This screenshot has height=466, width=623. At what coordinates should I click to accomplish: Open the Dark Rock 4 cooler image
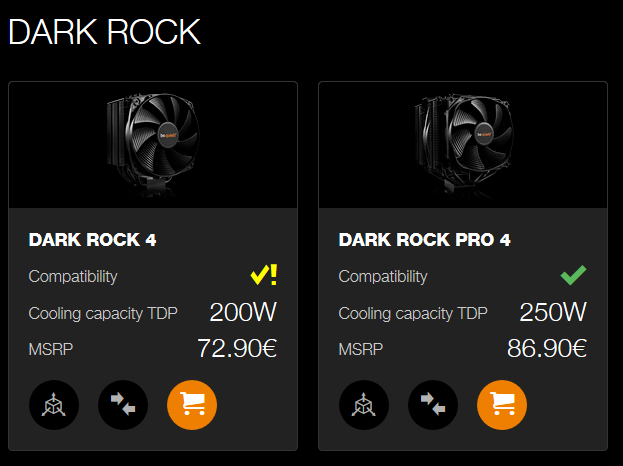click(x=153, y=145)
